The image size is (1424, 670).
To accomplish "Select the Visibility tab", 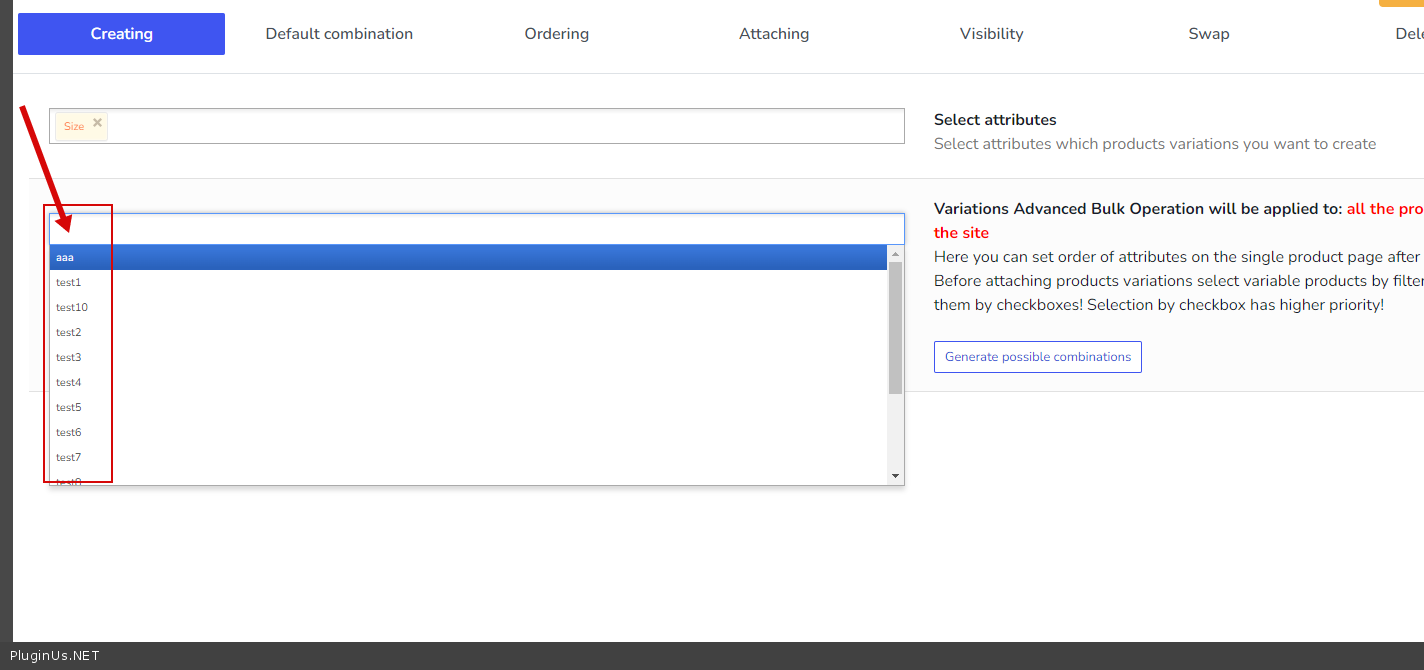I will pyautogui.click(x=991, y=34).
